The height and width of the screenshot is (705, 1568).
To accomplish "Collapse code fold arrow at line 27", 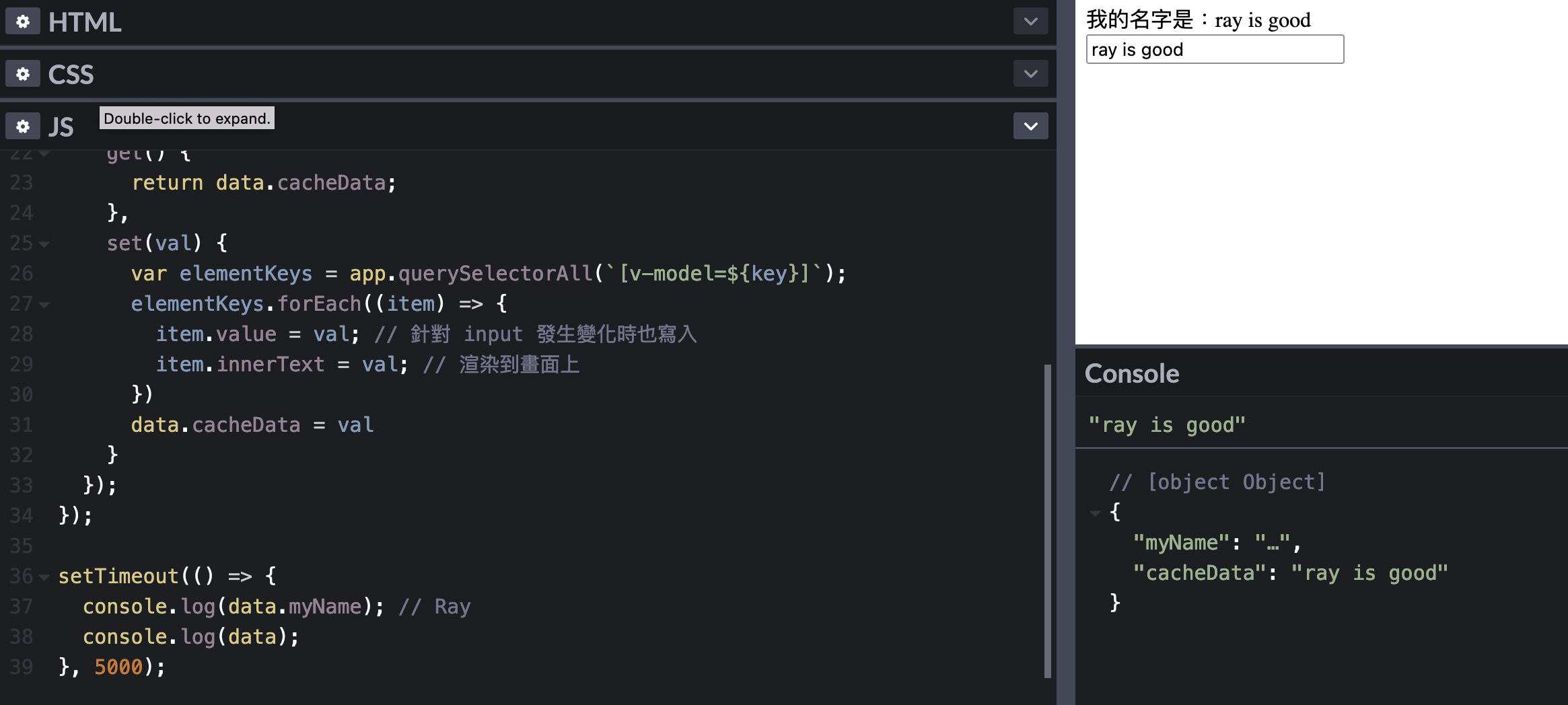I will [x=44, y=305].
